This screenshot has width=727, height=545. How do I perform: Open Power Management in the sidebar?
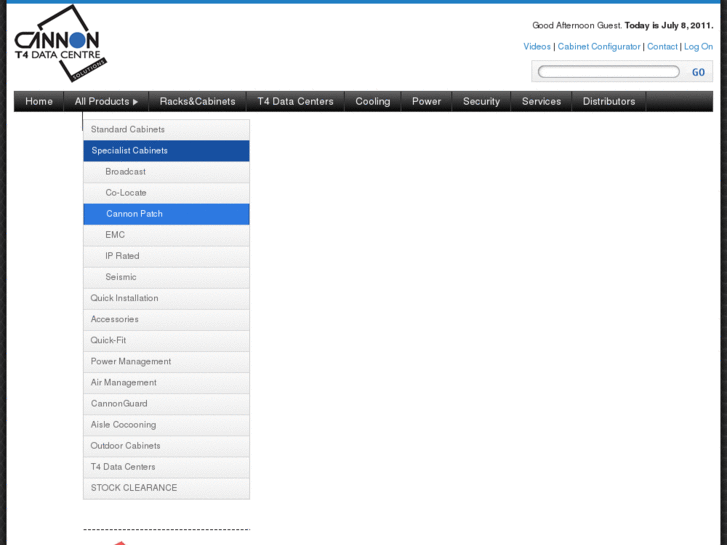point(166,362)
